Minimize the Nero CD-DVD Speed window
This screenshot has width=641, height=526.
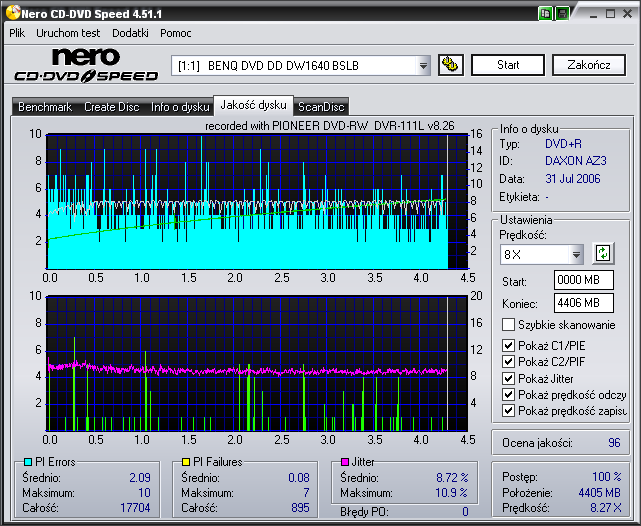tap(594, 14)
